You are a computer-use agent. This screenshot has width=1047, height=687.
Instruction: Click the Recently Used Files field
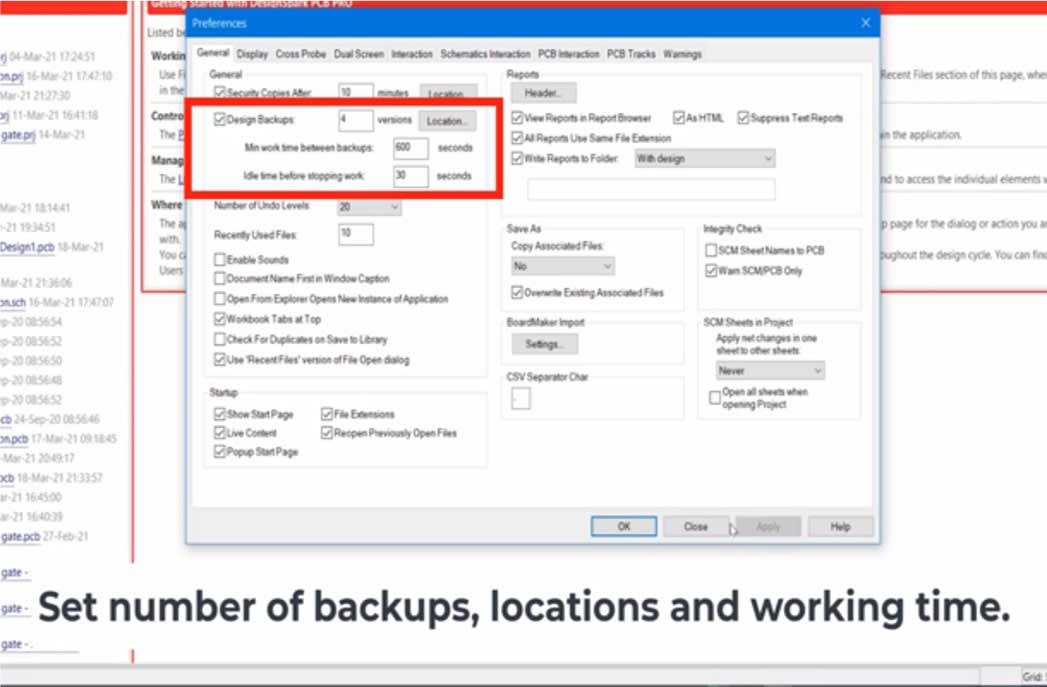click(x=355, y=234)
